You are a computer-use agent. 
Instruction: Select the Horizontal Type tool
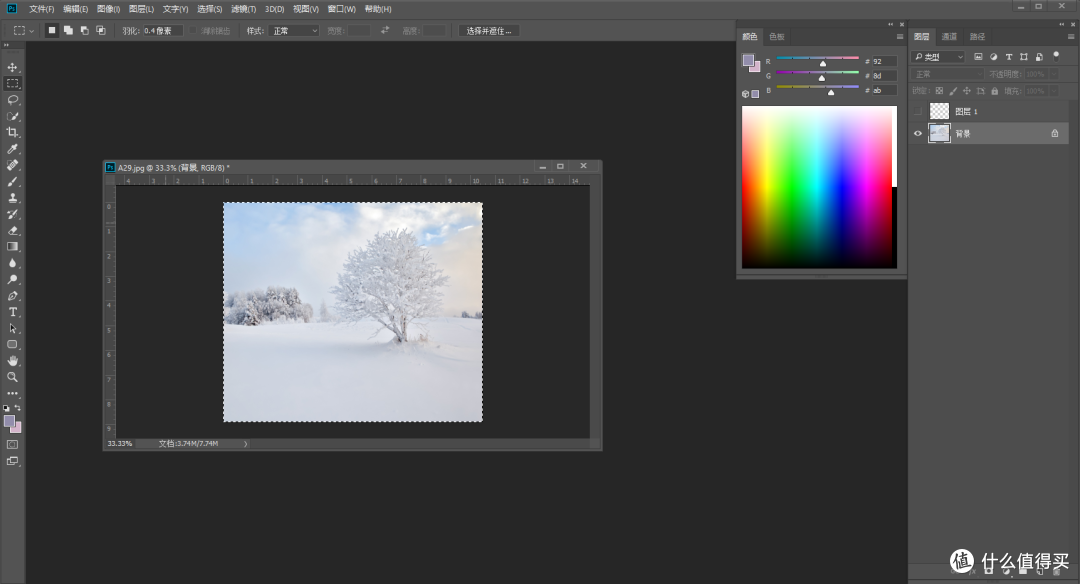13,311
